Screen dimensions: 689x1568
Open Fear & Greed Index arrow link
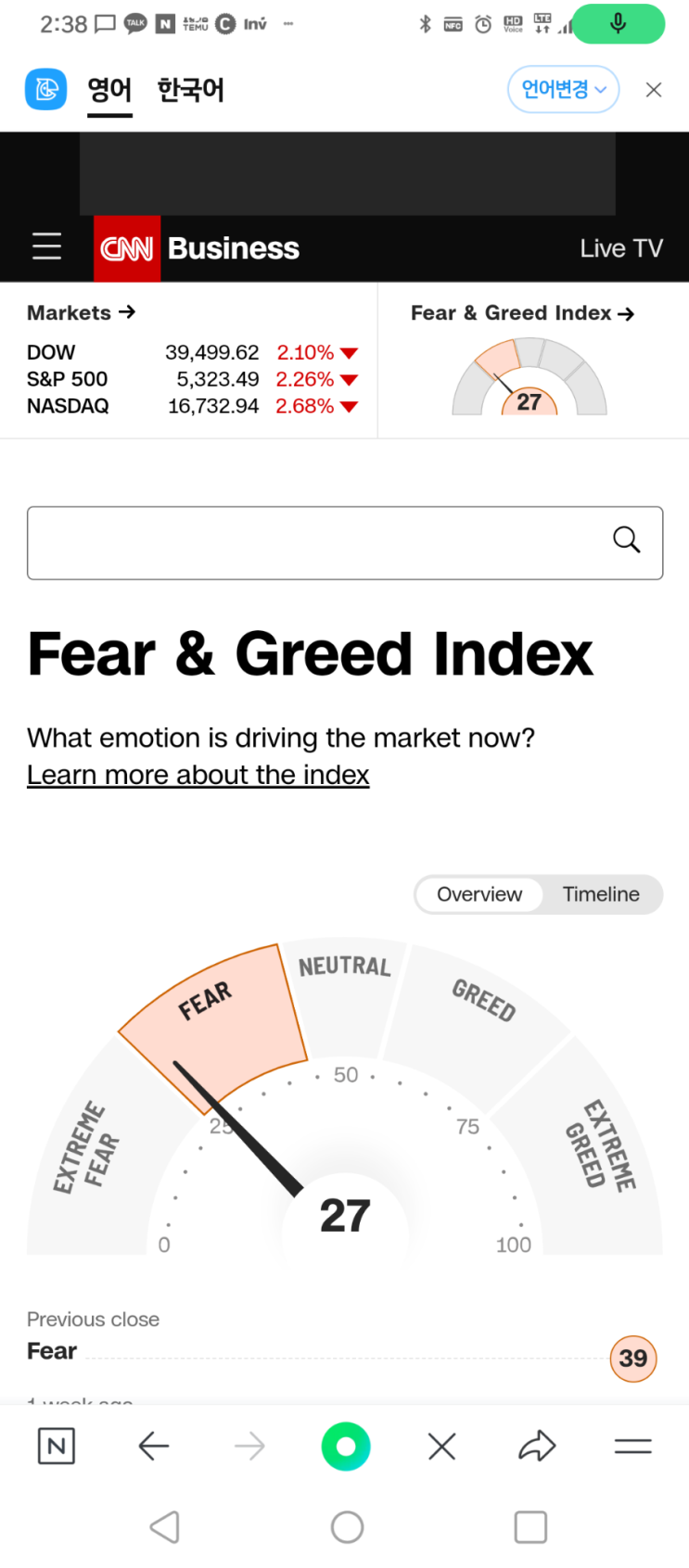(x=522, y=313)
